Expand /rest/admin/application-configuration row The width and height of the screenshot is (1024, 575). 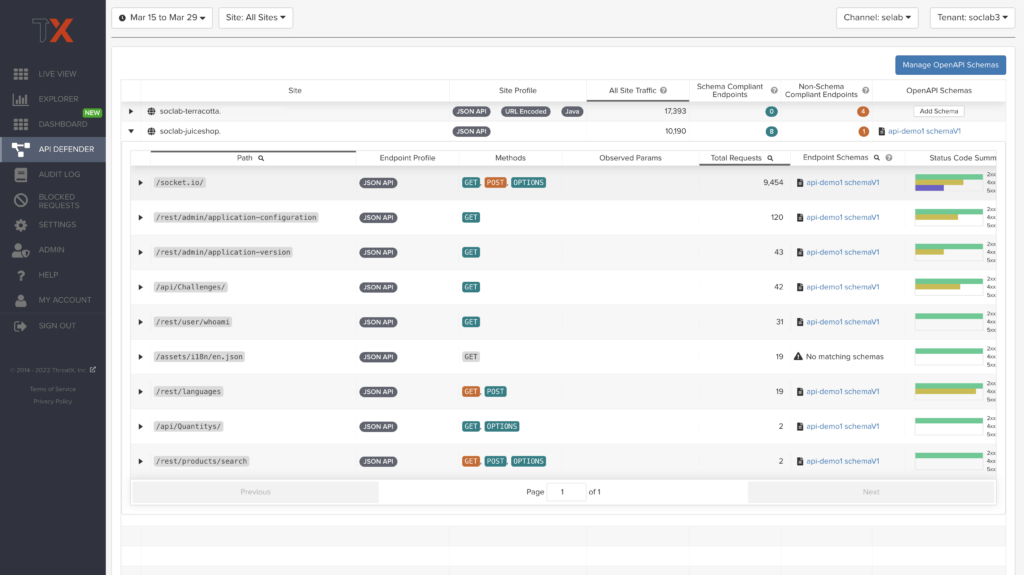(140, 218)
